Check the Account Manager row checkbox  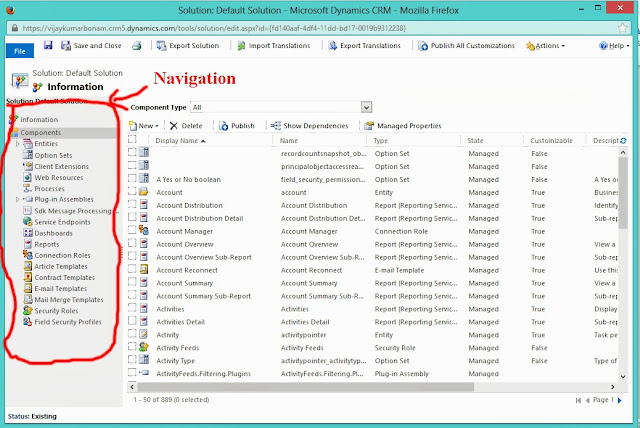click(x=132, y=230)
